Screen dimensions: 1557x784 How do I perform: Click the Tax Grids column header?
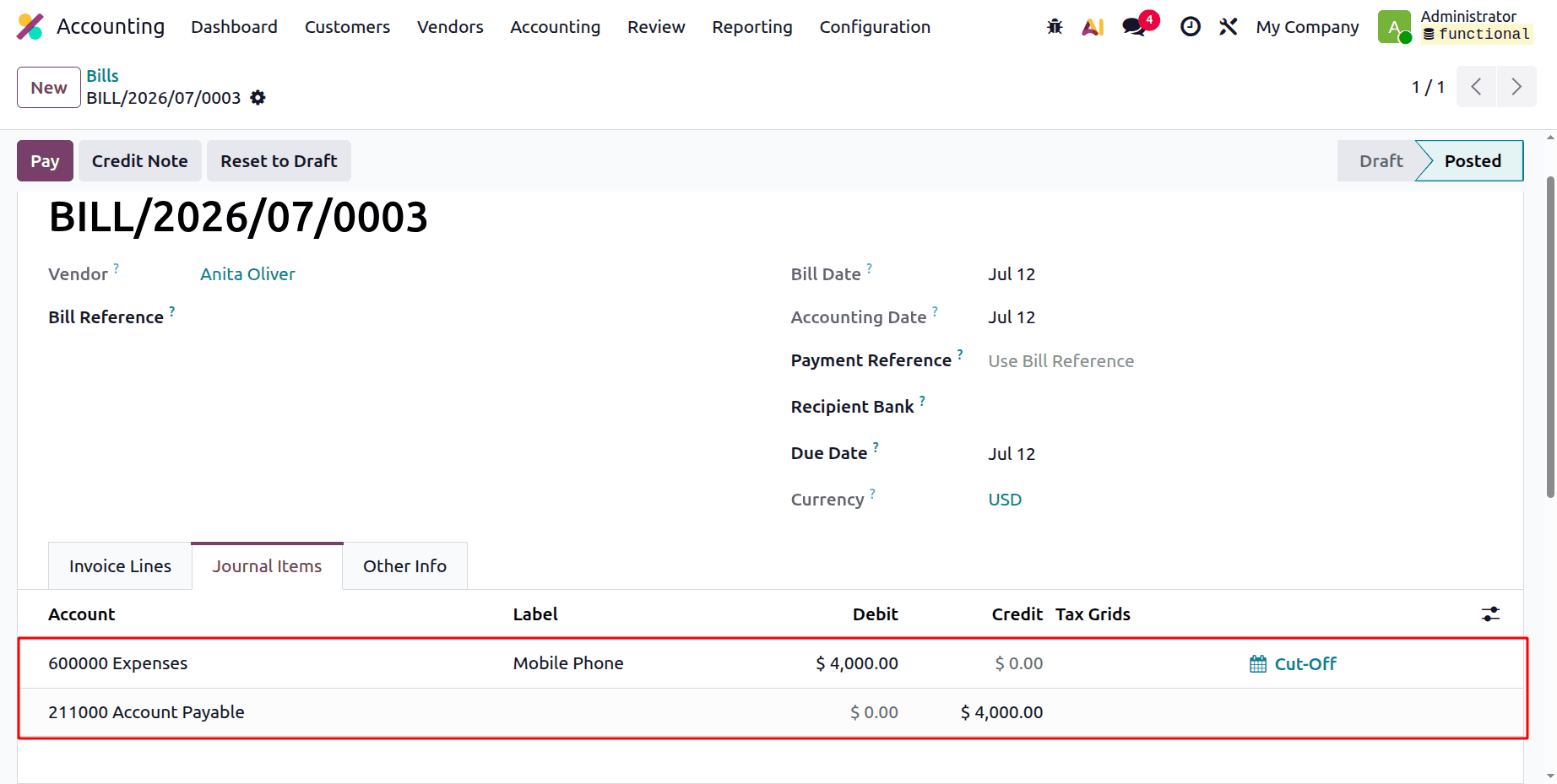[x=1093, y=614]
